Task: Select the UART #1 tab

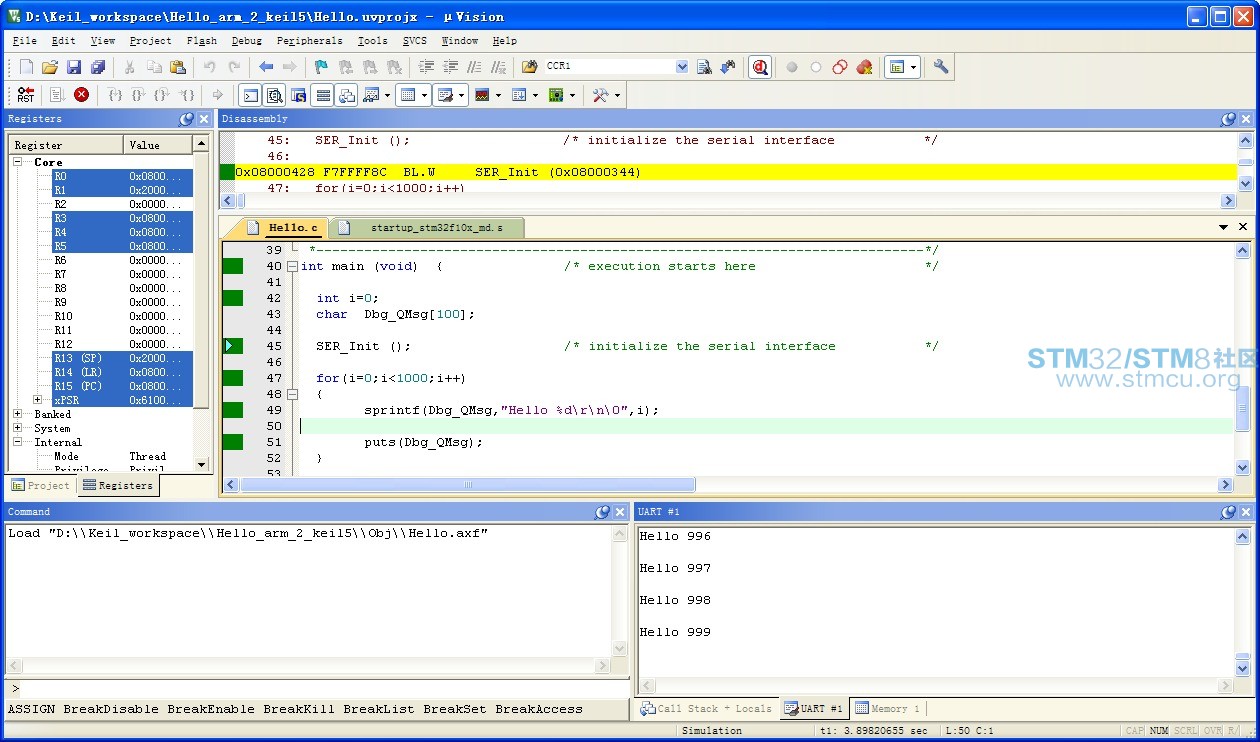Action: pyautogui.click(x=814, y=709)
